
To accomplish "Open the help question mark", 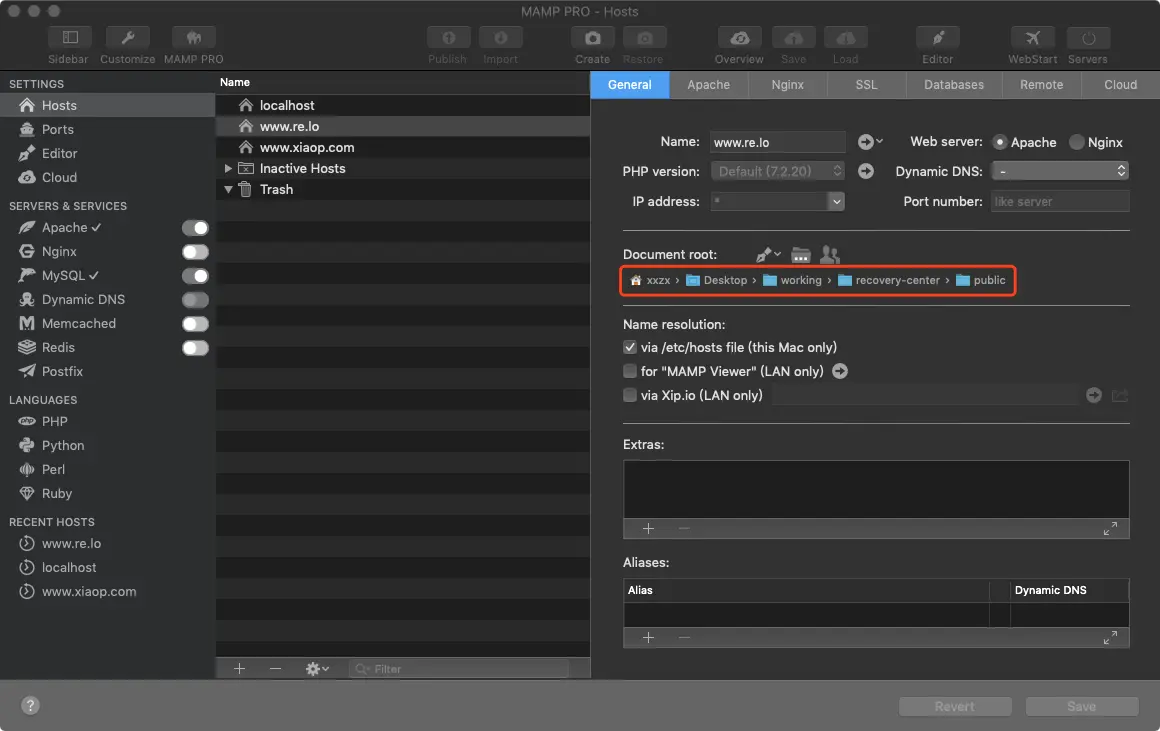I will pos(30,705).
